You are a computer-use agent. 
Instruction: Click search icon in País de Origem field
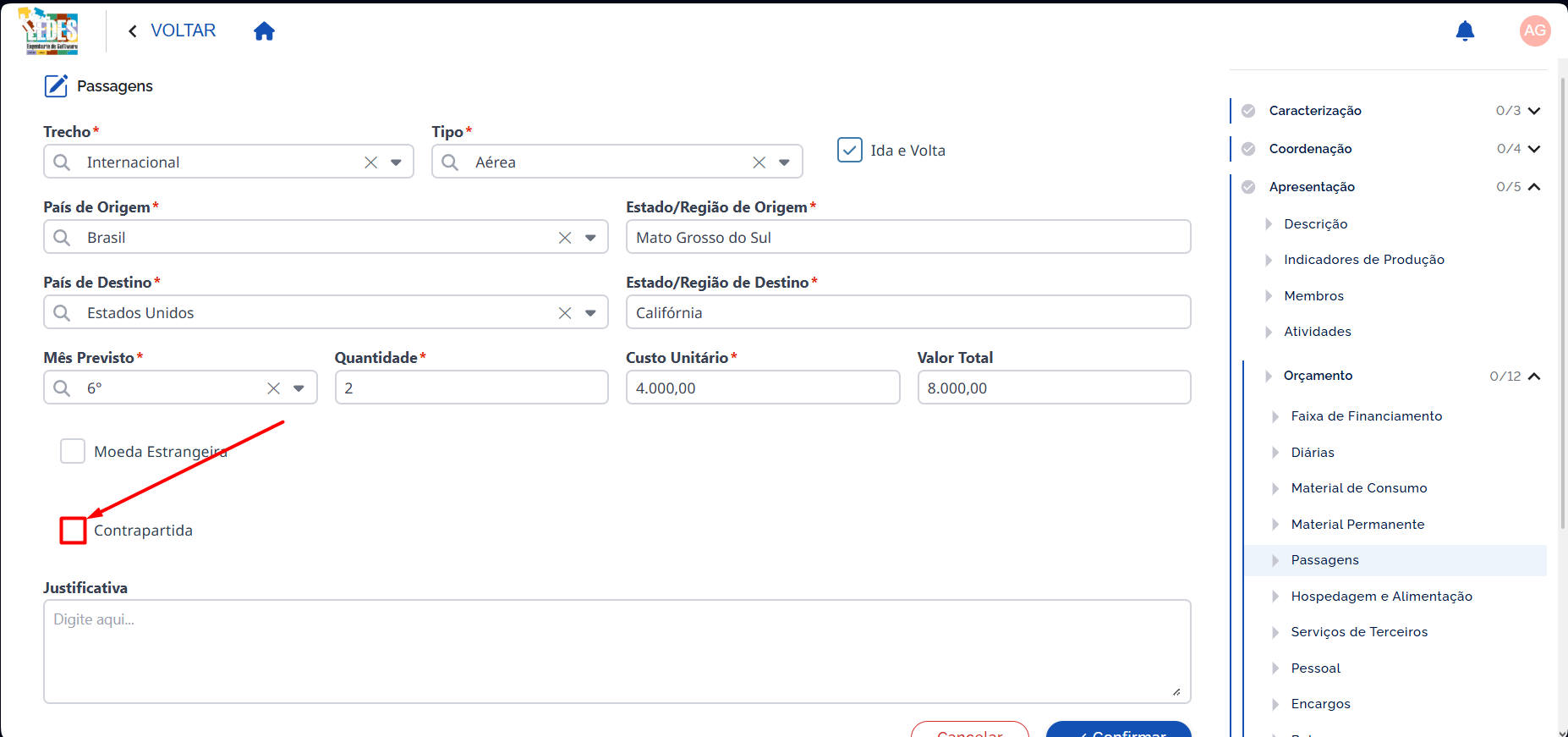click(62, 237)
